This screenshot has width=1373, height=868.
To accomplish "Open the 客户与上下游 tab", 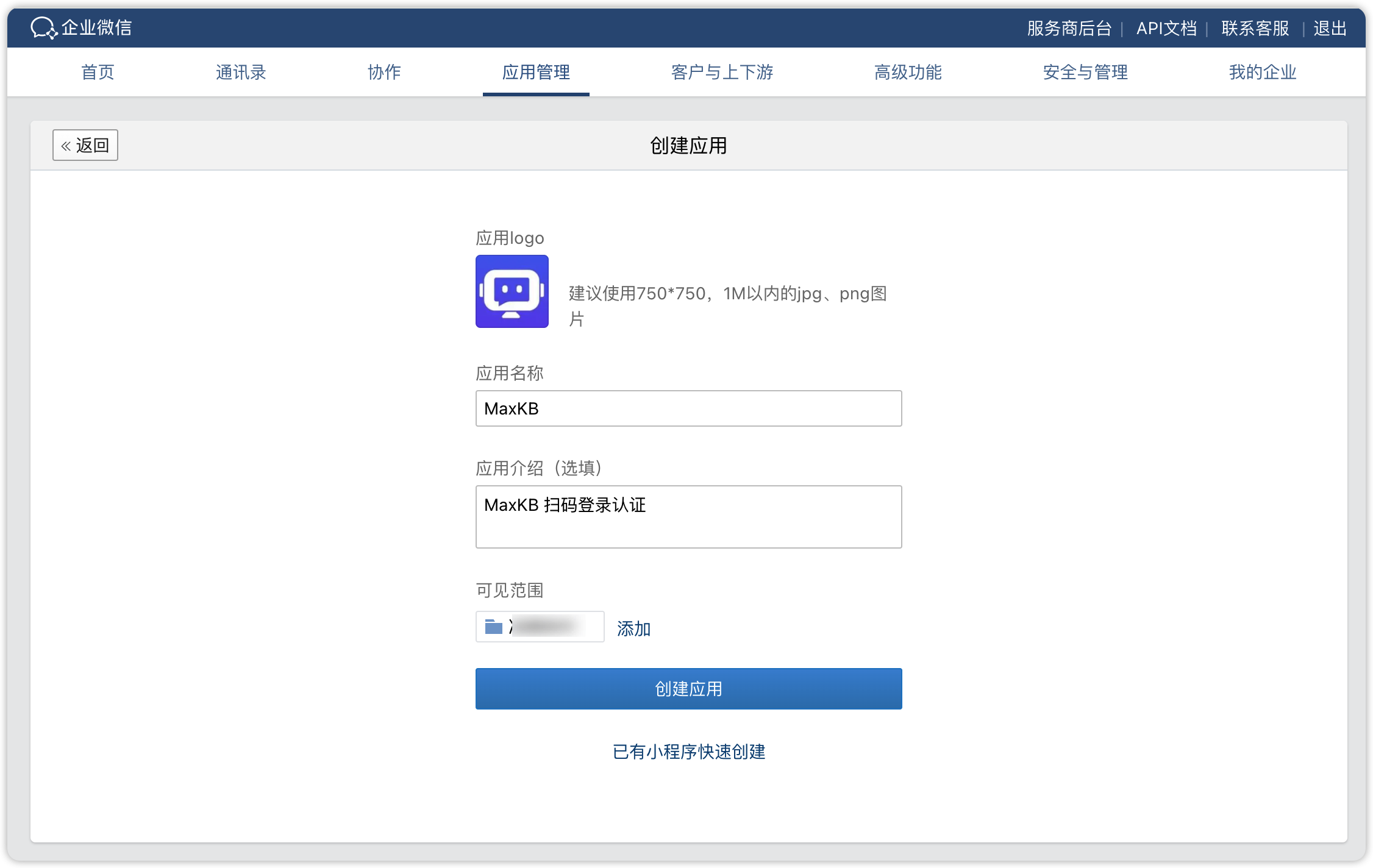I will click(722, 72).
